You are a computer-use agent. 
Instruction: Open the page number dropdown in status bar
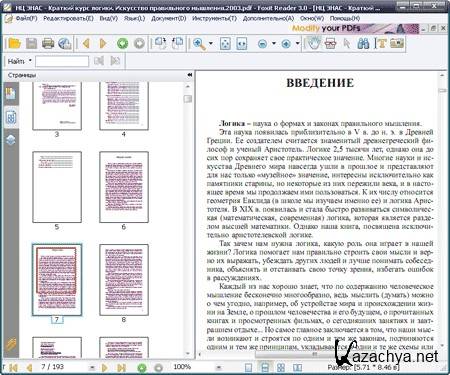(x=92, y=367)
